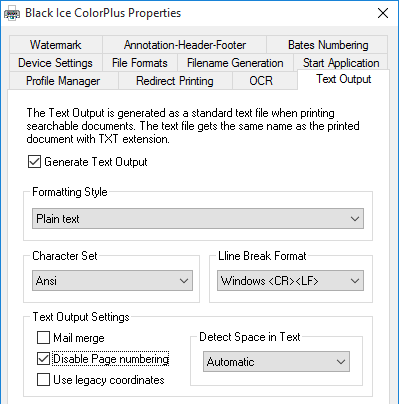Open the Annotation-Header-Footer tab
This screenshot has height=404, width=399.
tap(185, 45)
